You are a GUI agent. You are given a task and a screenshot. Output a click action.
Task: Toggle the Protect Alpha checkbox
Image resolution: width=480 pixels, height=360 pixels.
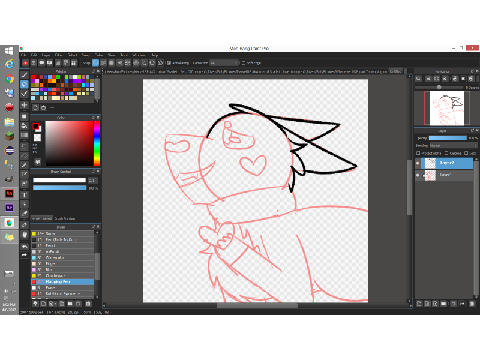pyautogui.click(x=418, y=153)
